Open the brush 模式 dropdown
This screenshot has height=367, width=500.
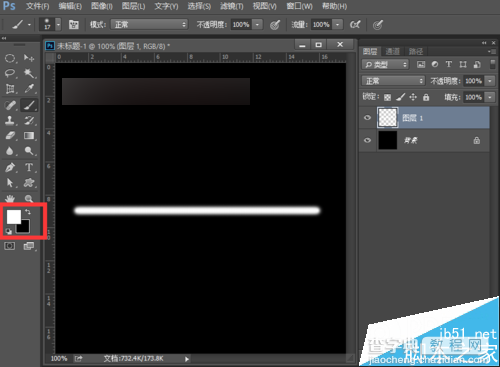[149, 25]
